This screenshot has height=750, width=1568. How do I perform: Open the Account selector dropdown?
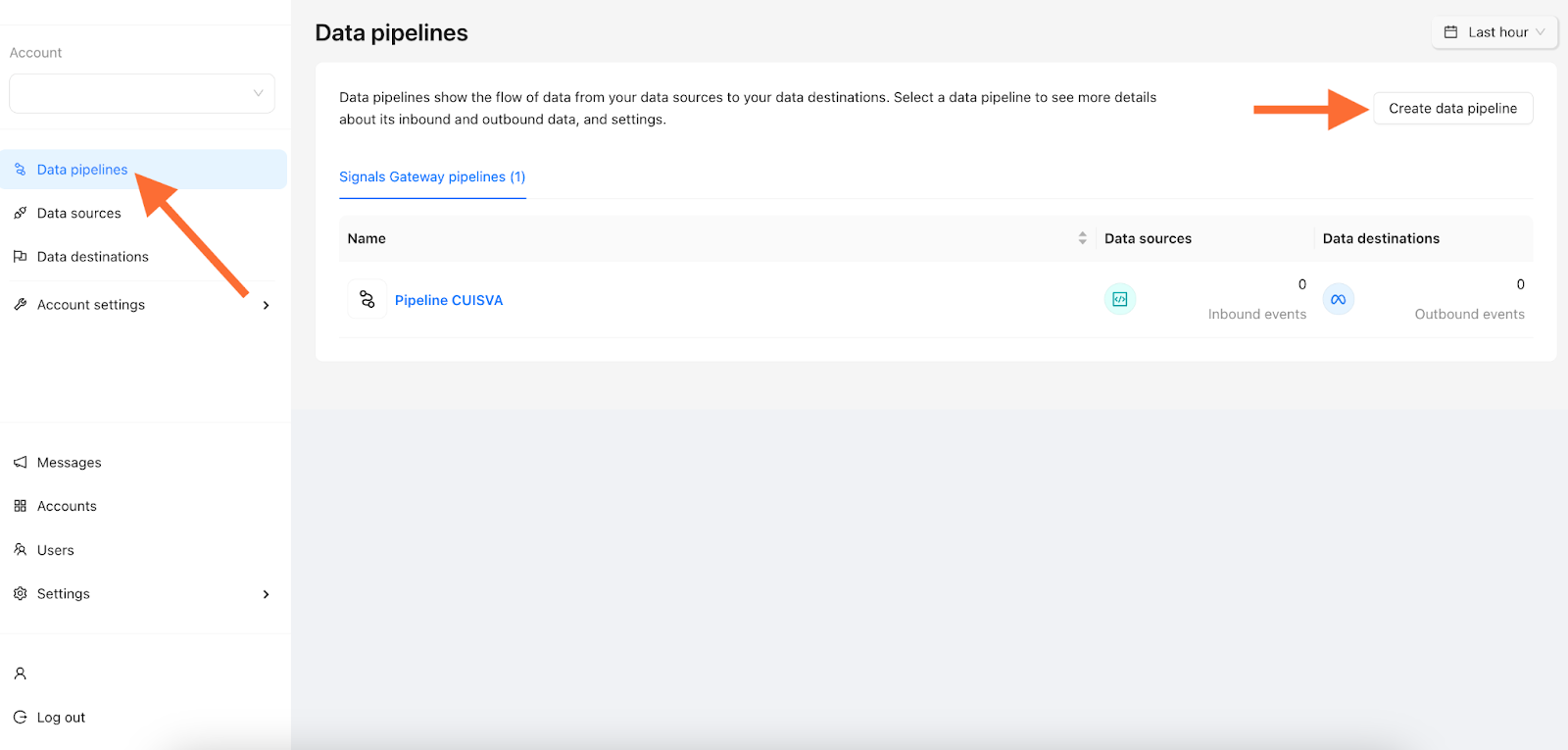coord(142,93)
